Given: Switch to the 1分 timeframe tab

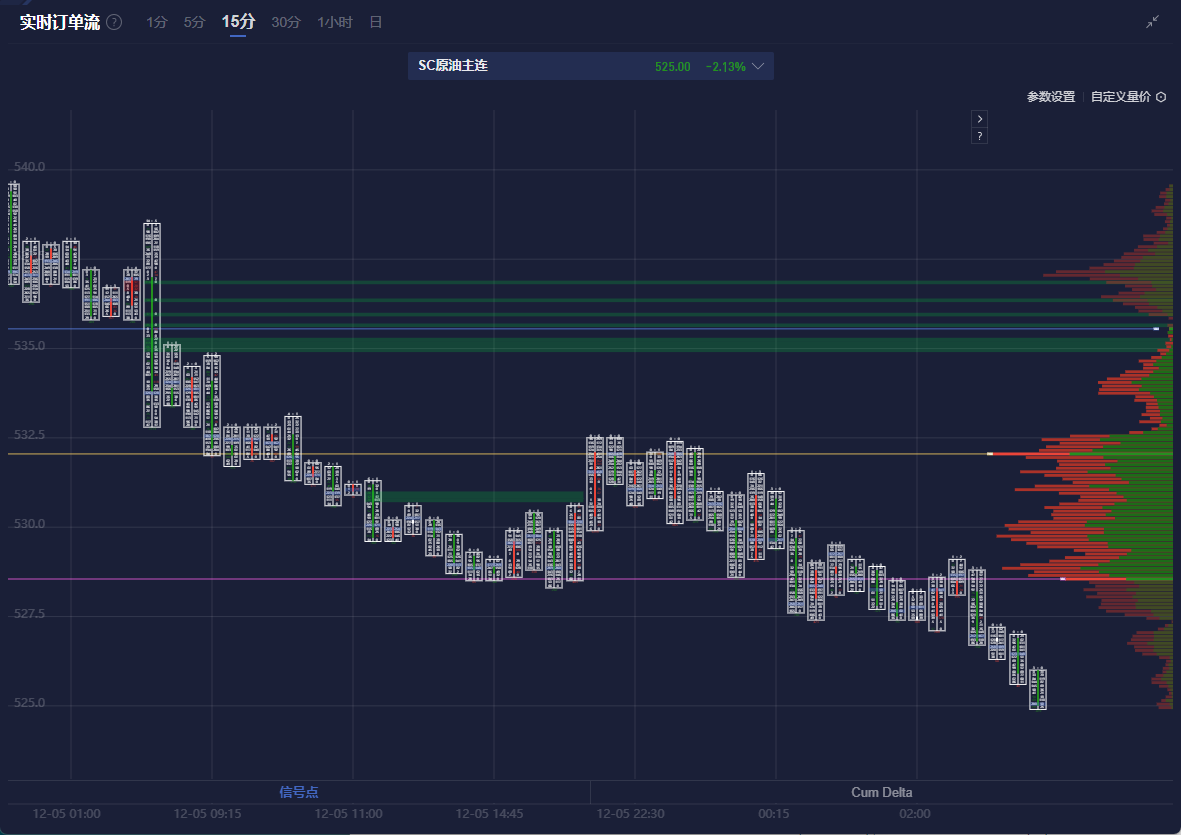Looking at the screenshot, I should (157, 23).
